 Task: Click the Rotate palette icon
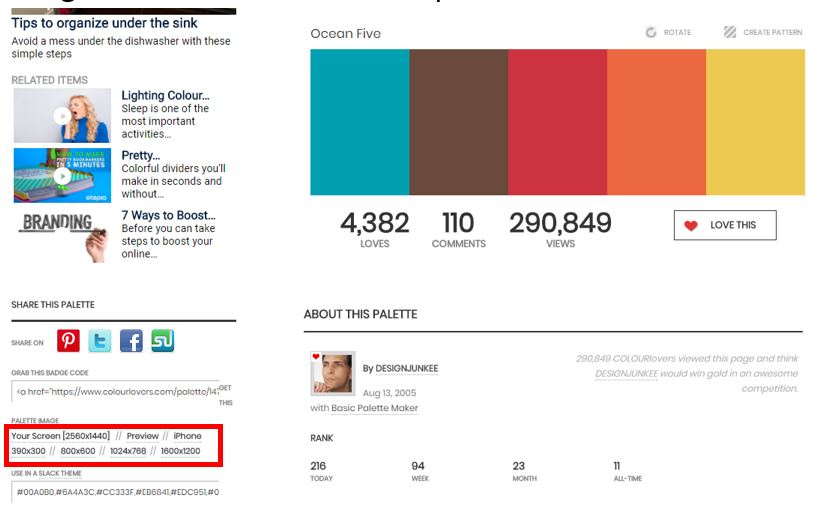[651, 32]
